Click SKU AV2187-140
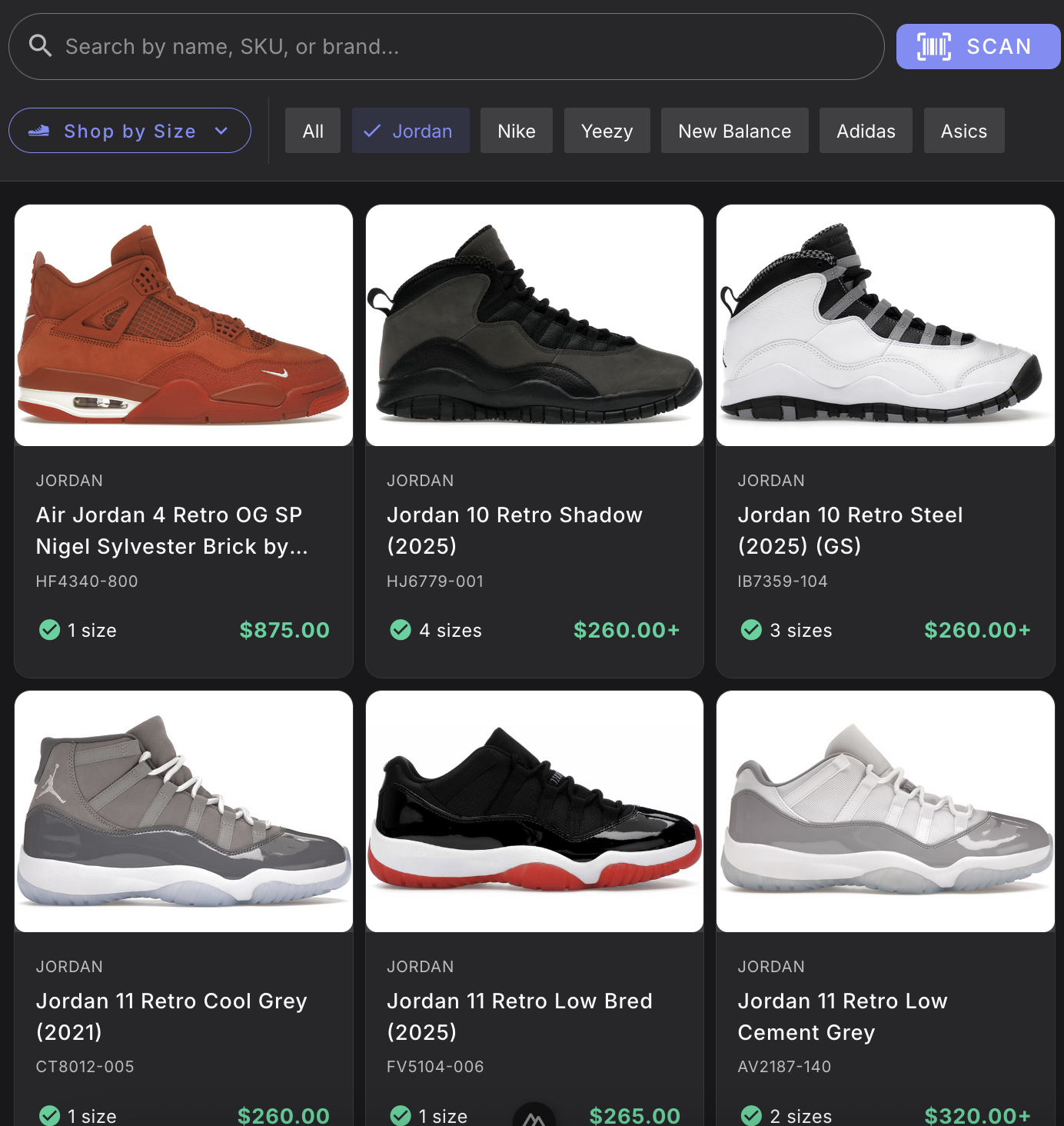 [784, 1067]
